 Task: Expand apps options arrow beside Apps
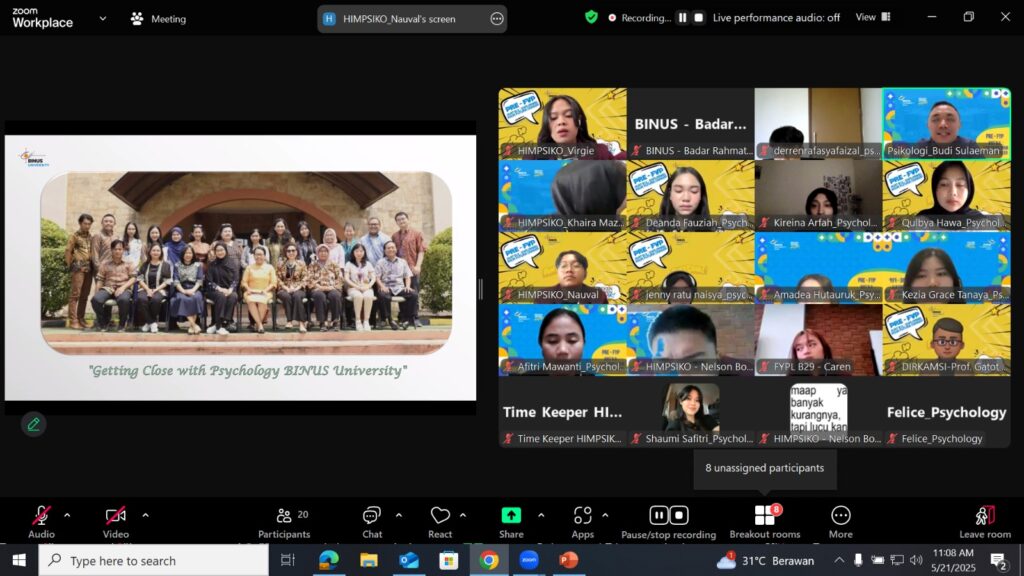point(605,515)
